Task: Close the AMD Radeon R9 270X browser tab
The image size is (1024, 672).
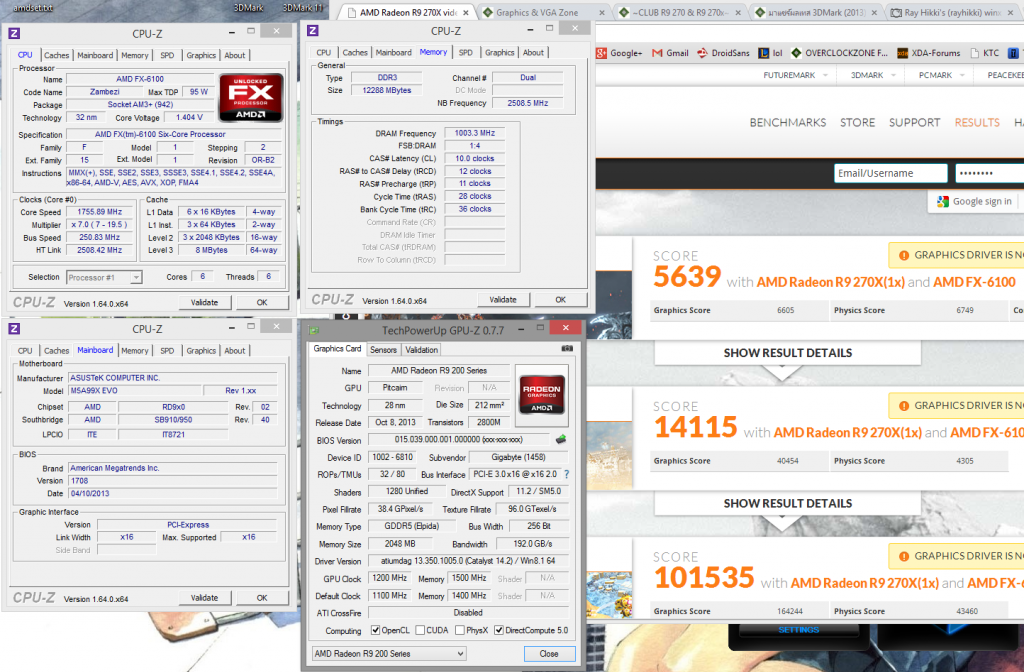Action: pos(466,12)
